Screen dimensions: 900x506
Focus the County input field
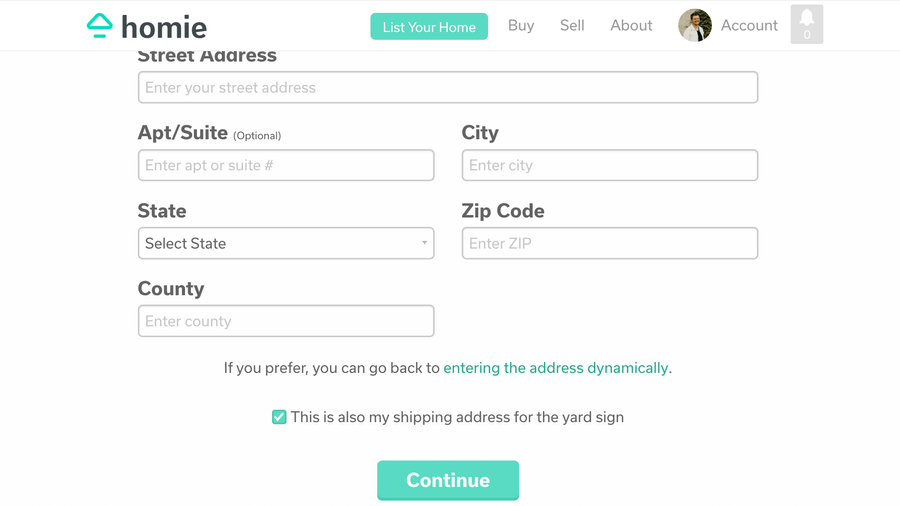click(x=285, y=321)
